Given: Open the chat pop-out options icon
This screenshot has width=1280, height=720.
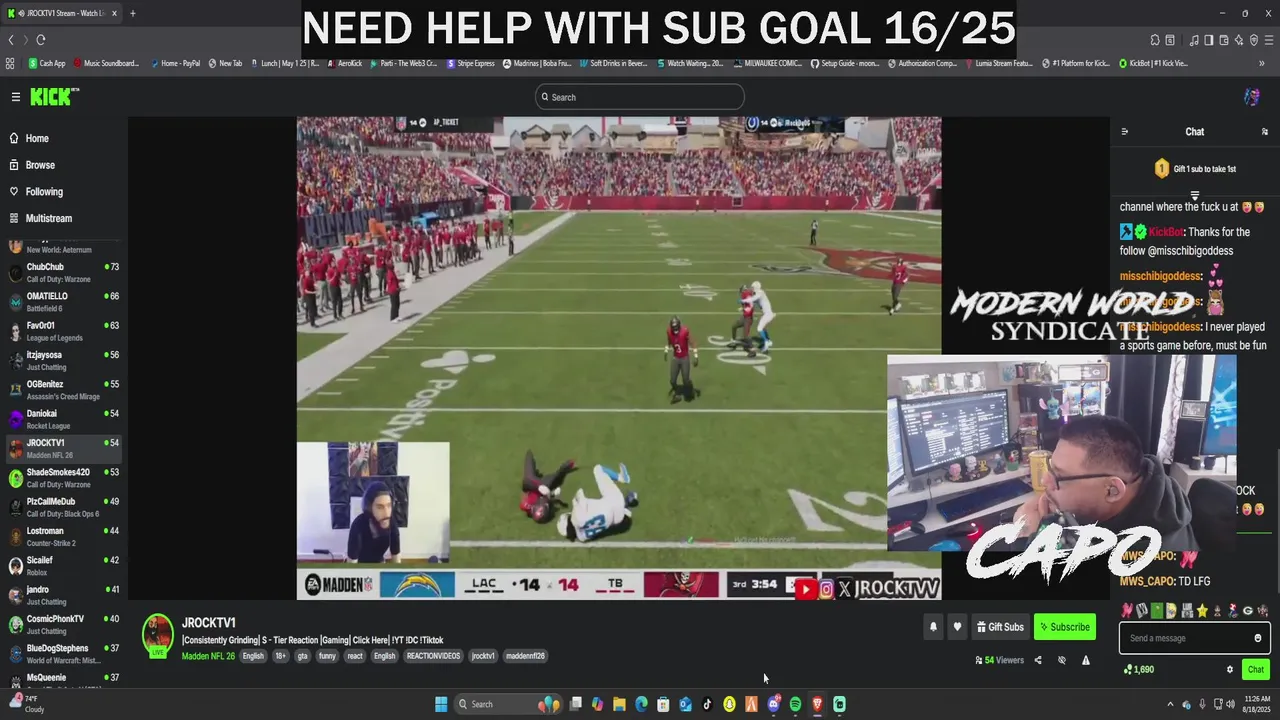Looking at the screenshot, I should pyautogui.click(x=1264, y=132).
